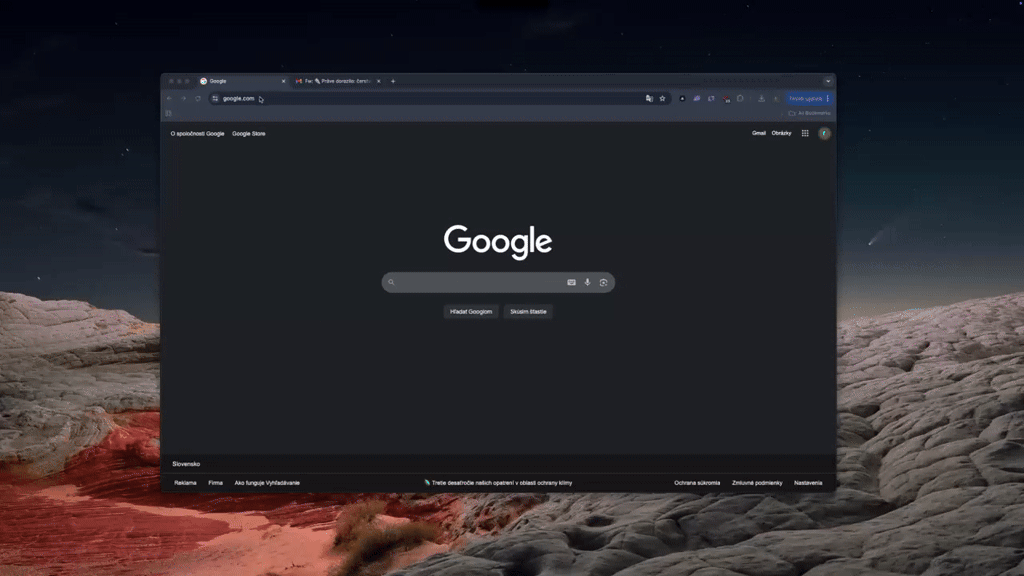Switch to the Gmail Fw: tab
This screenshot has height=576, width=1024.
[338, 81]
